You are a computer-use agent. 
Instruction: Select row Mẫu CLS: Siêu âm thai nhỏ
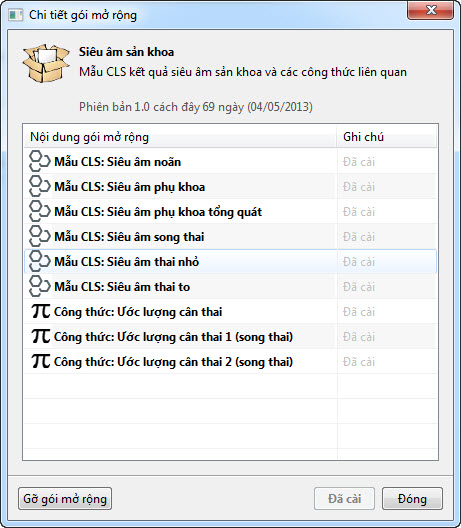(x=230, y=262)
